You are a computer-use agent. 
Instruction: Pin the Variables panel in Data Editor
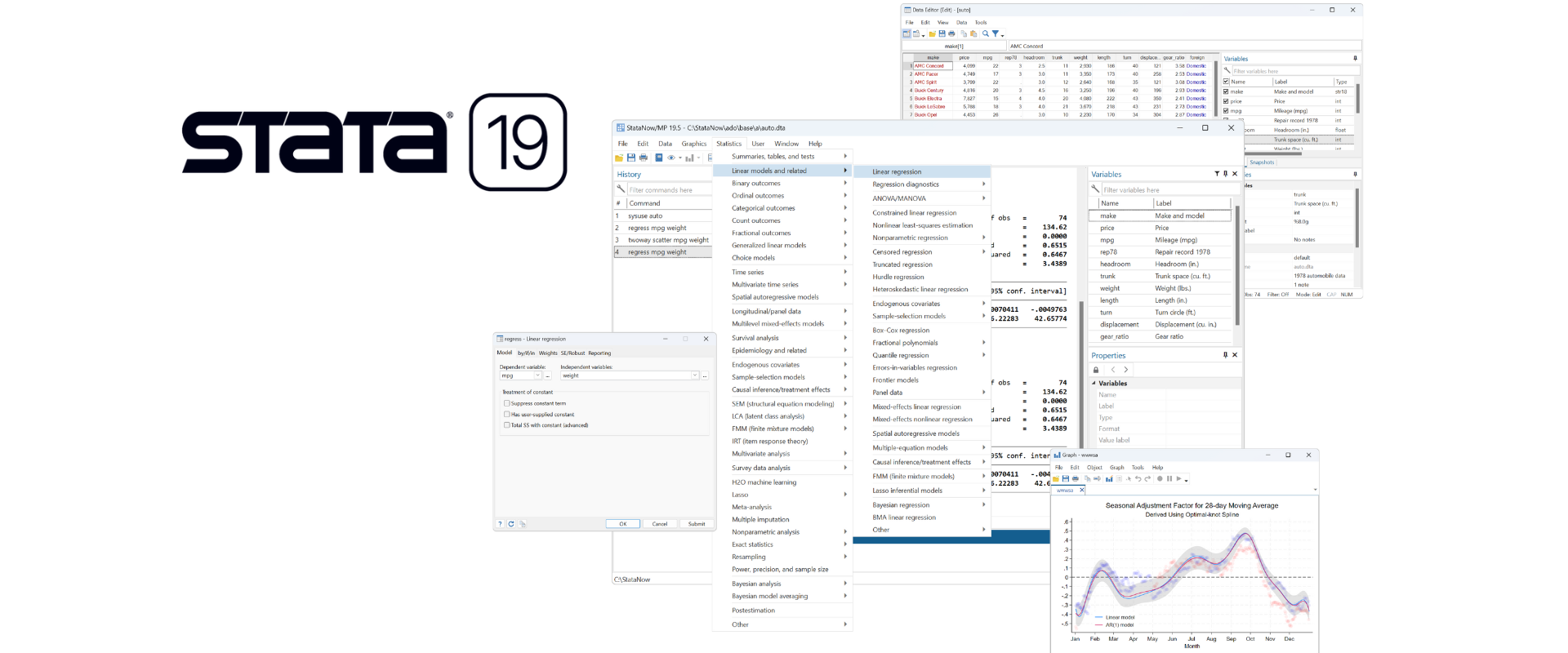click(1355, 59)
